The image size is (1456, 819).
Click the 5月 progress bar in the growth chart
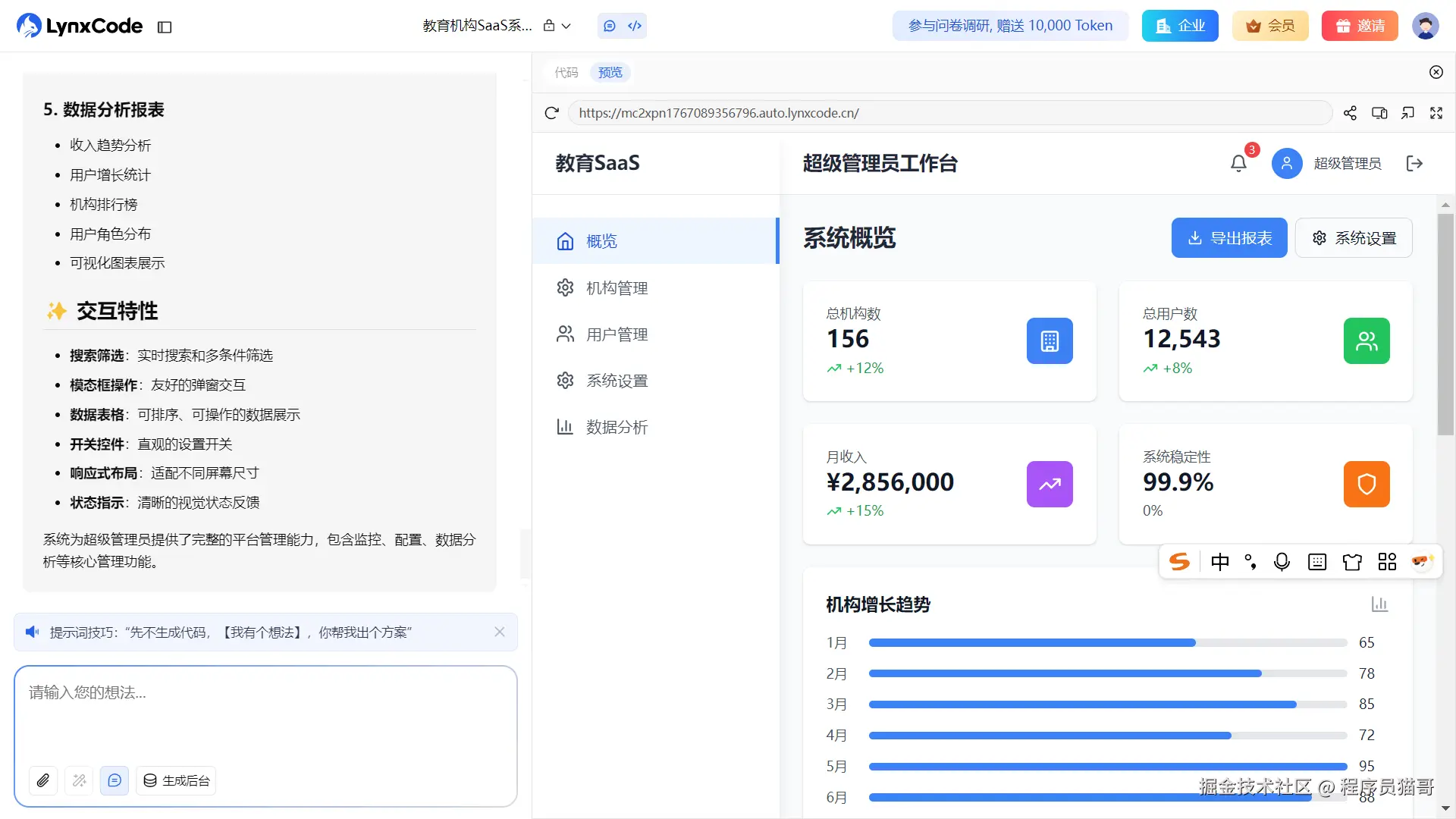[x=1107, y=767]
